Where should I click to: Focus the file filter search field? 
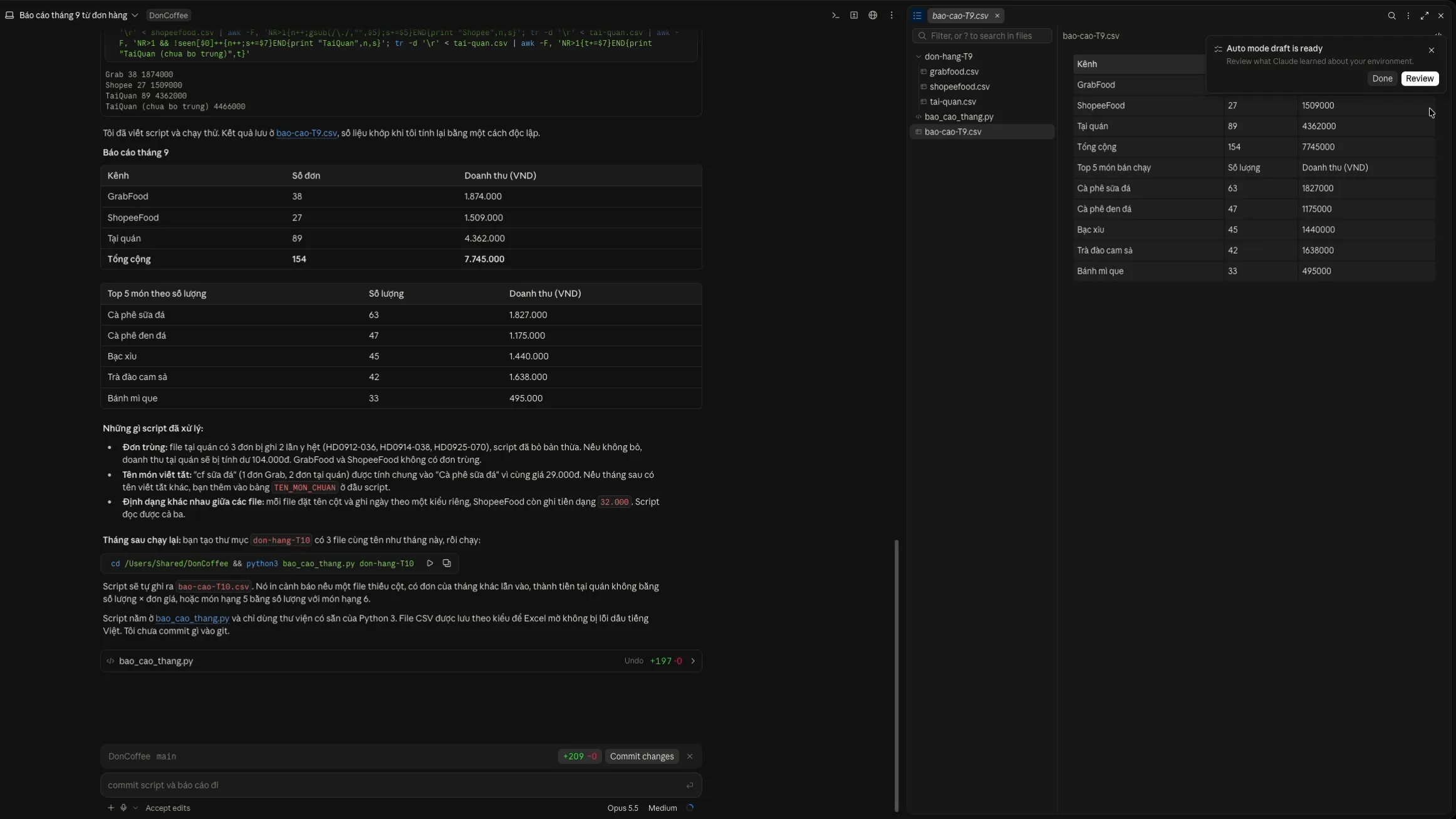pyautogui.click(x=982, y=36)
